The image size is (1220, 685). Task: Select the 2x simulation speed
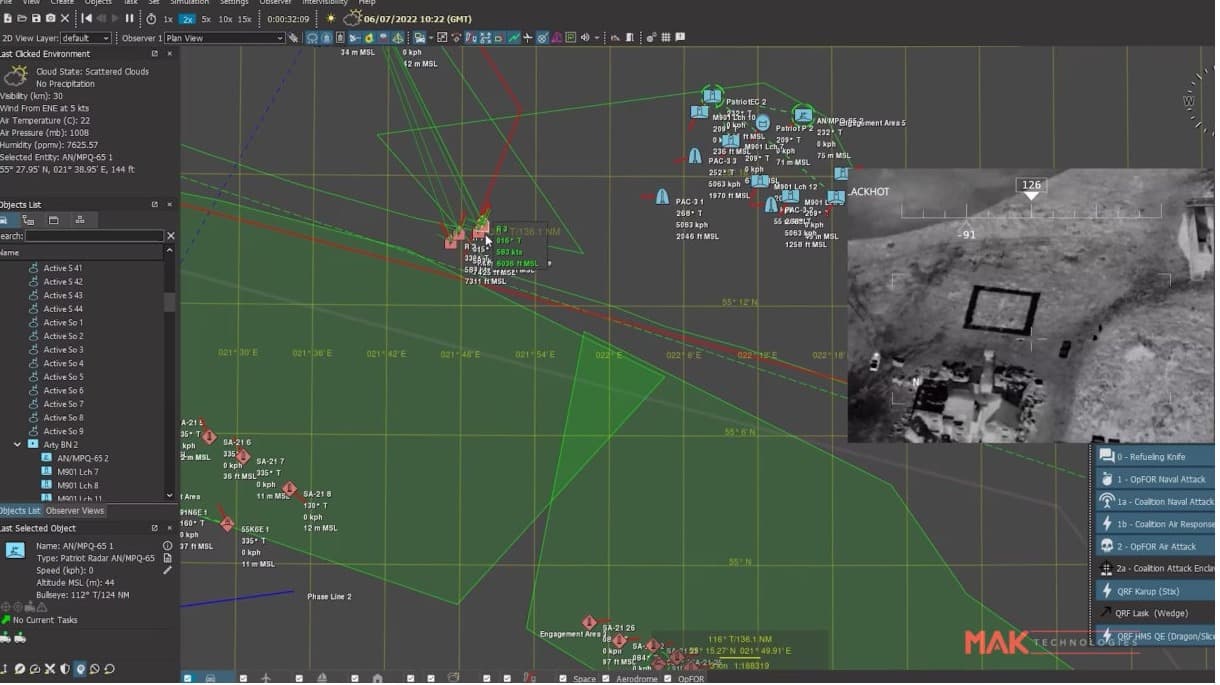coord(187,19)
